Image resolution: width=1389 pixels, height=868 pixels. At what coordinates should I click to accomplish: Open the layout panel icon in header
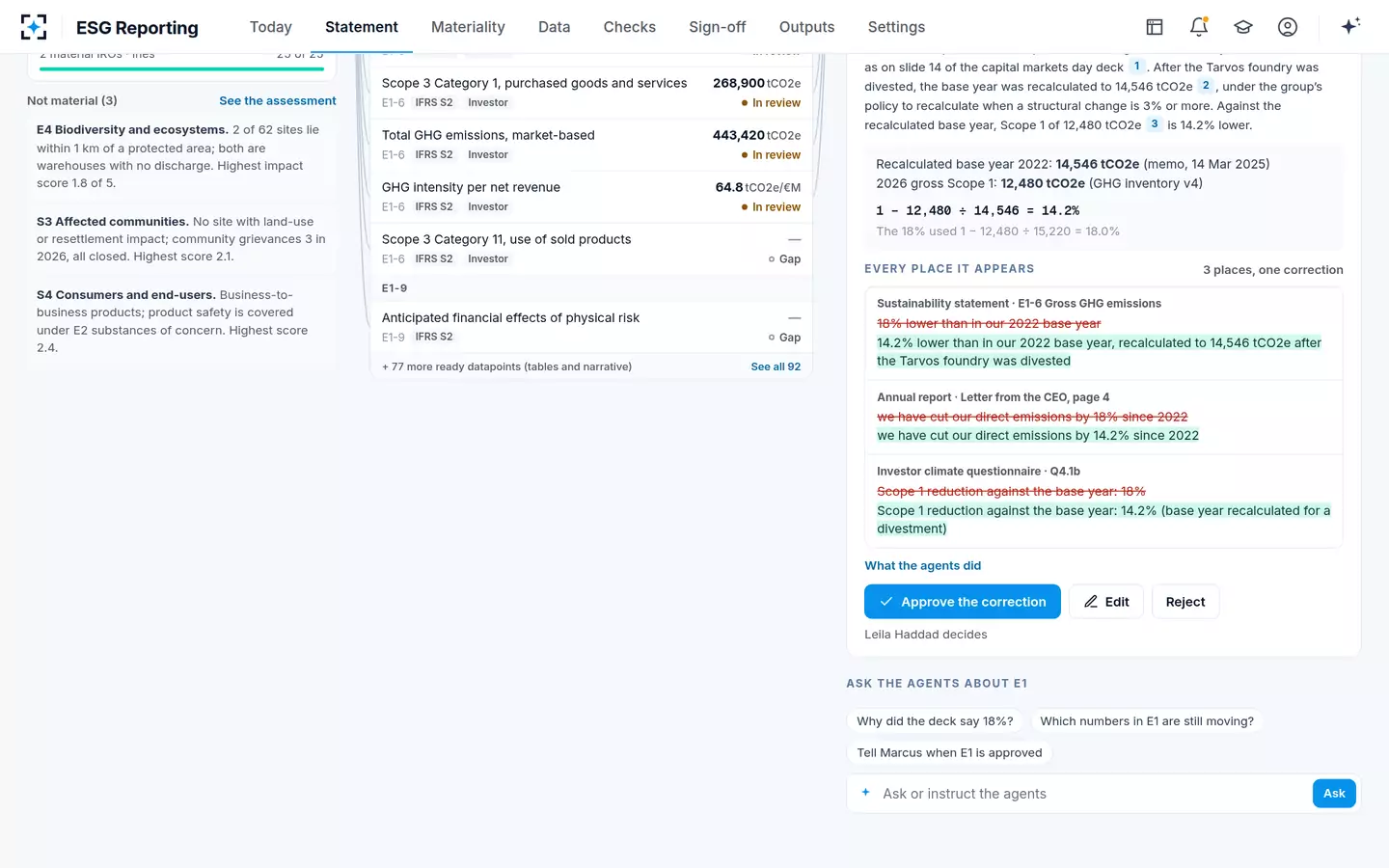[1155, 27]
